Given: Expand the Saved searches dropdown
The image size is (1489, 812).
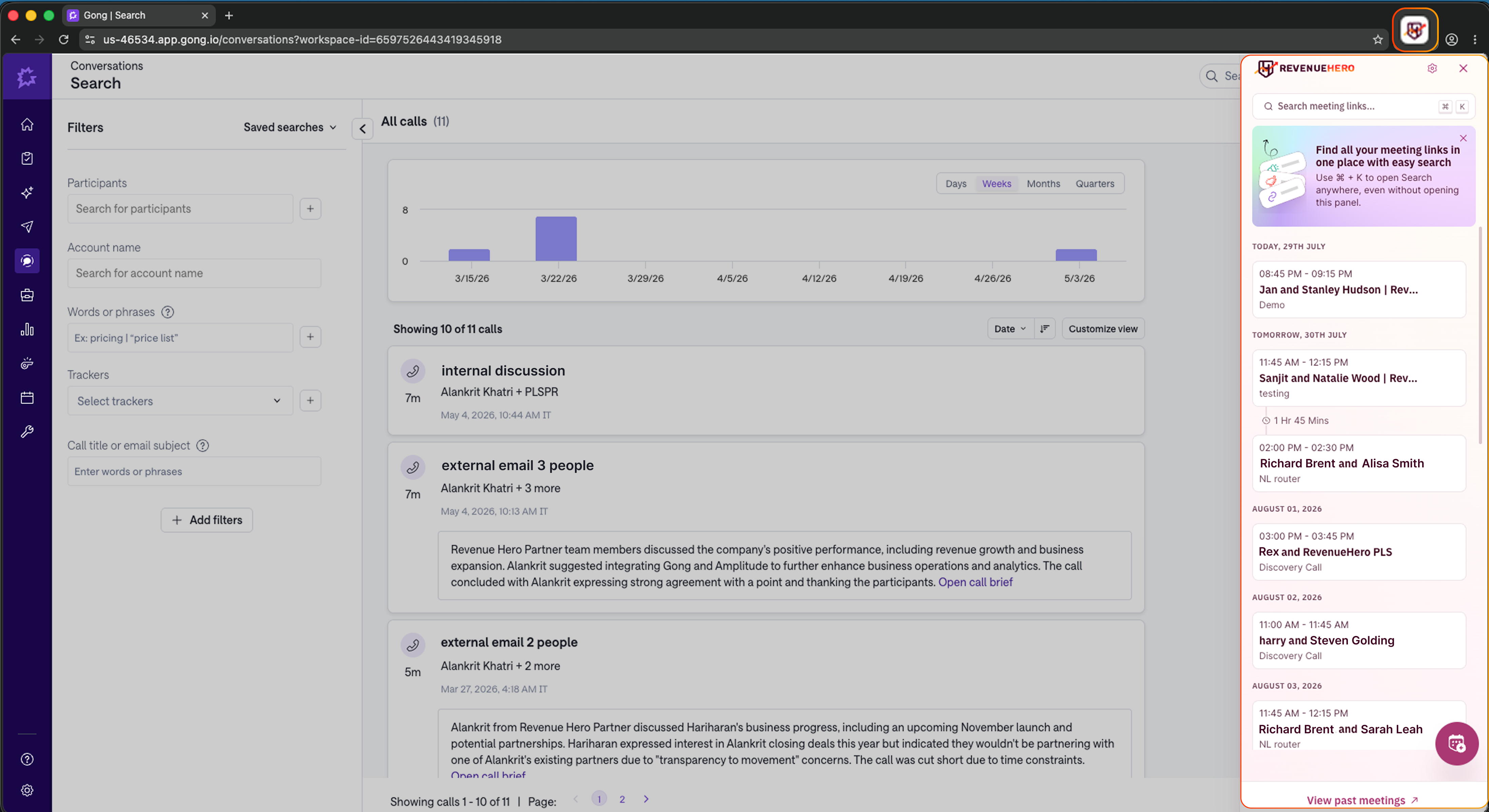Looking at the screenshot, I should coord(290,127).
